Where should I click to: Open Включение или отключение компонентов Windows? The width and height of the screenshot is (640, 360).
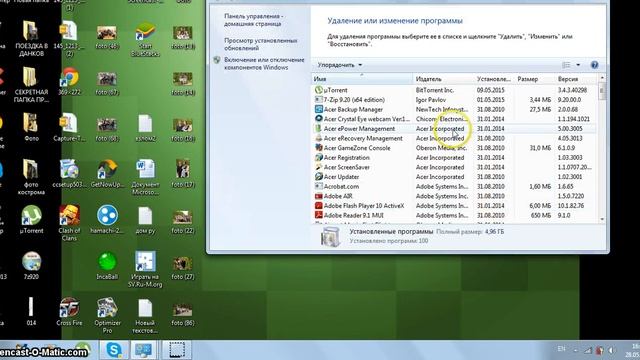click(x=264, y=64)
